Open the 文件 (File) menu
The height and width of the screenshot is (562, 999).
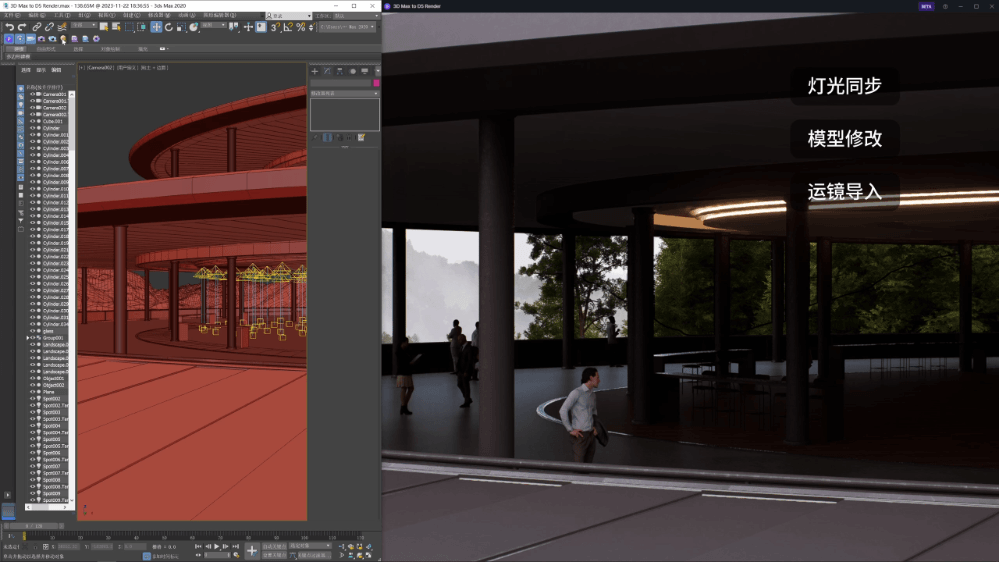(x=9, y=16)
